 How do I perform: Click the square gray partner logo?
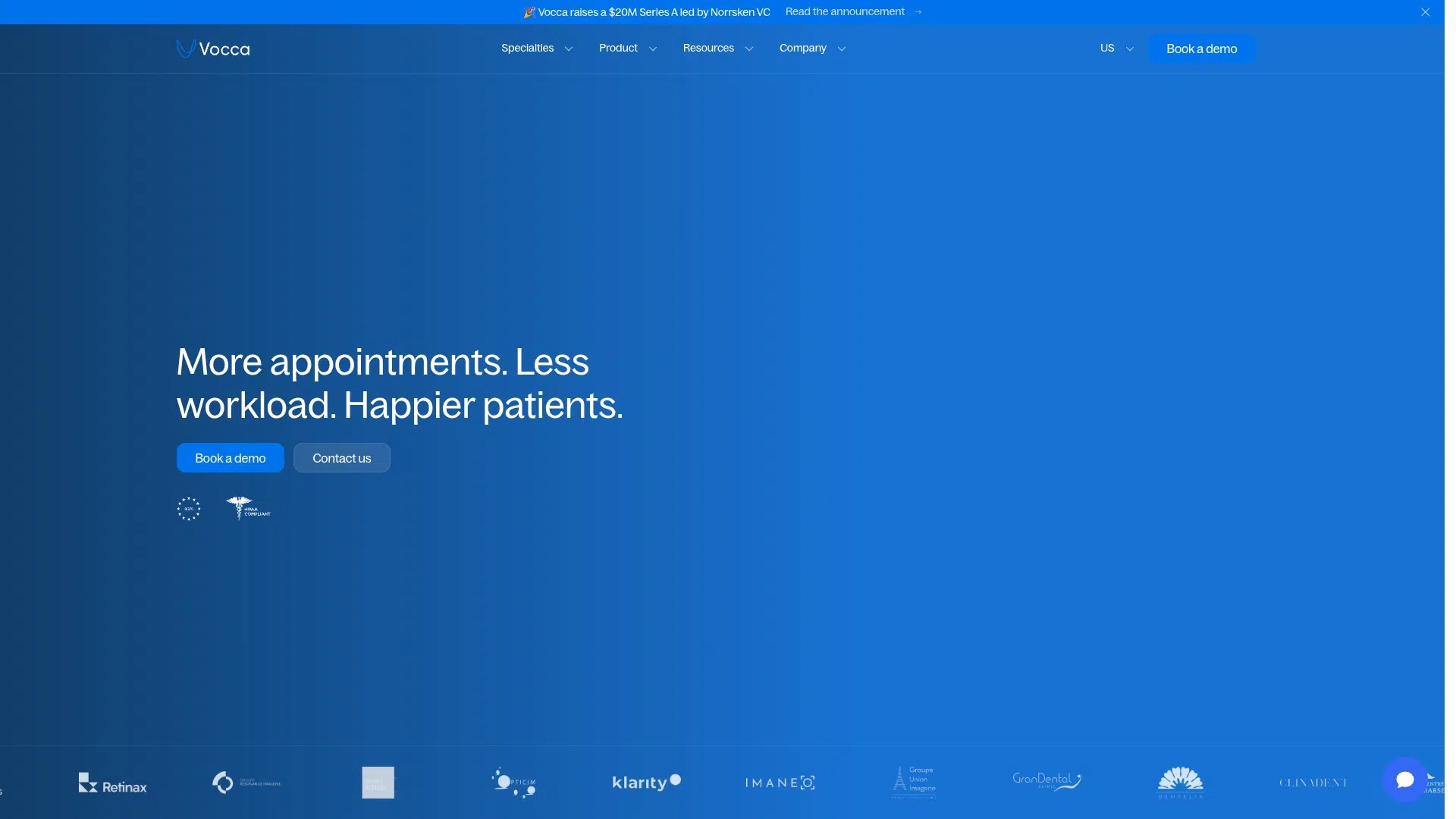[x=378, y=783]
